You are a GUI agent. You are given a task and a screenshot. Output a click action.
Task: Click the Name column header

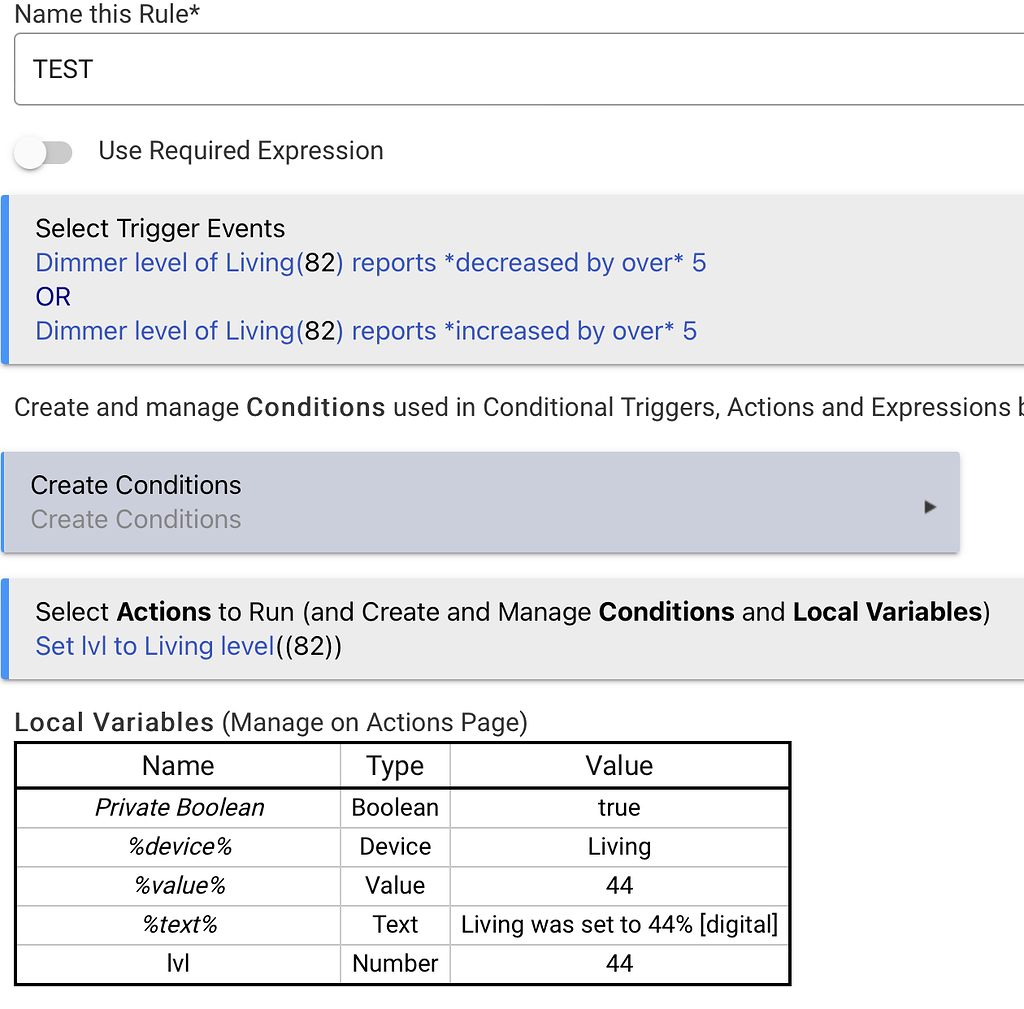[x=178, y=766]
